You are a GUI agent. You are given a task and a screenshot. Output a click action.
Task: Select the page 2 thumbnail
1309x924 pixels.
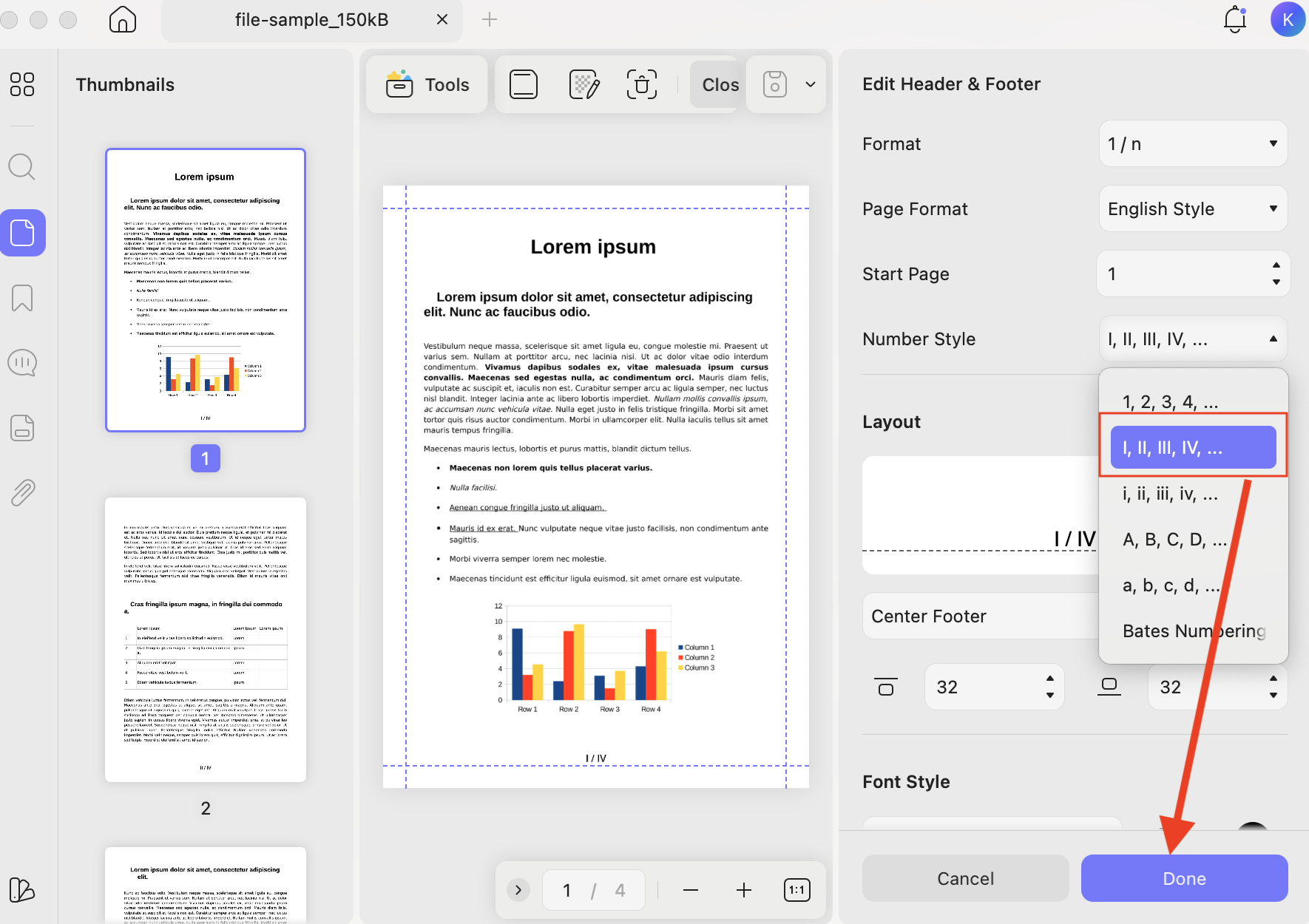206,639
